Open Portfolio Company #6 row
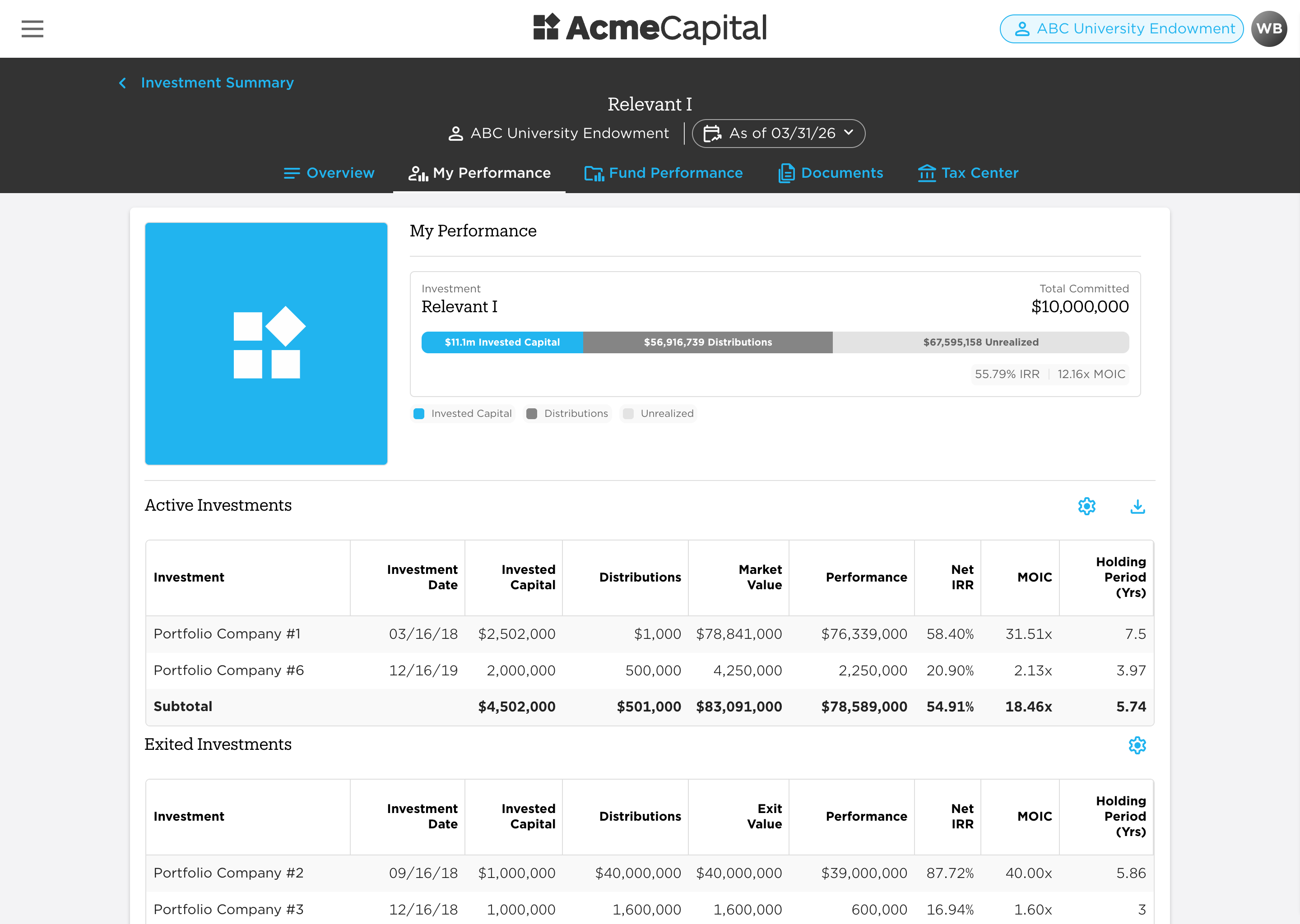This screenshot has width=1300, height=924. point(650,670)
